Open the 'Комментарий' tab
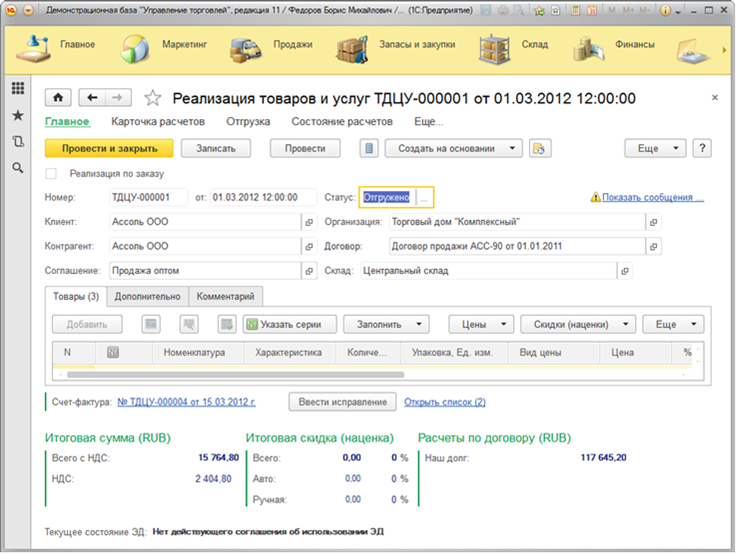Viewport: 737px width, 554px height. [x=226, y=296]
